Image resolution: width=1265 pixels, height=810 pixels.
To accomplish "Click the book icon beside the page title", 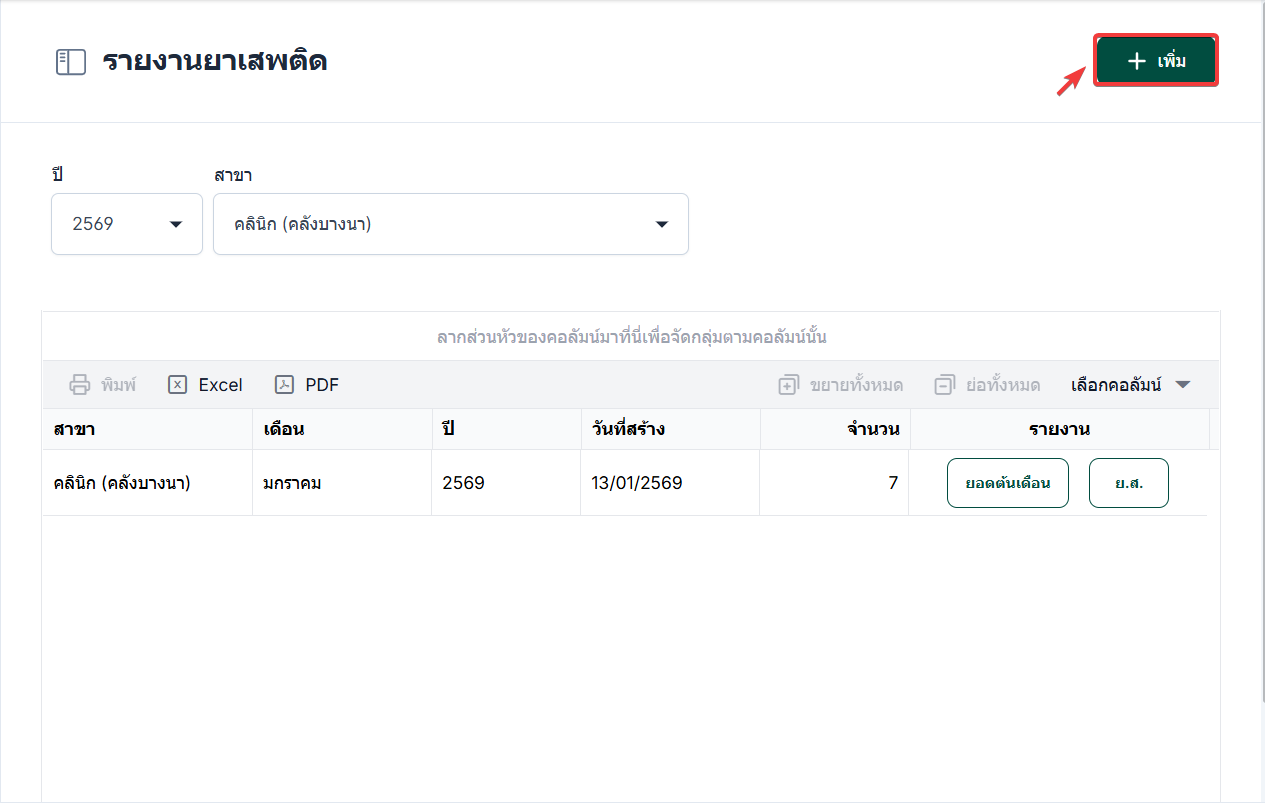I will click(70, 62).
